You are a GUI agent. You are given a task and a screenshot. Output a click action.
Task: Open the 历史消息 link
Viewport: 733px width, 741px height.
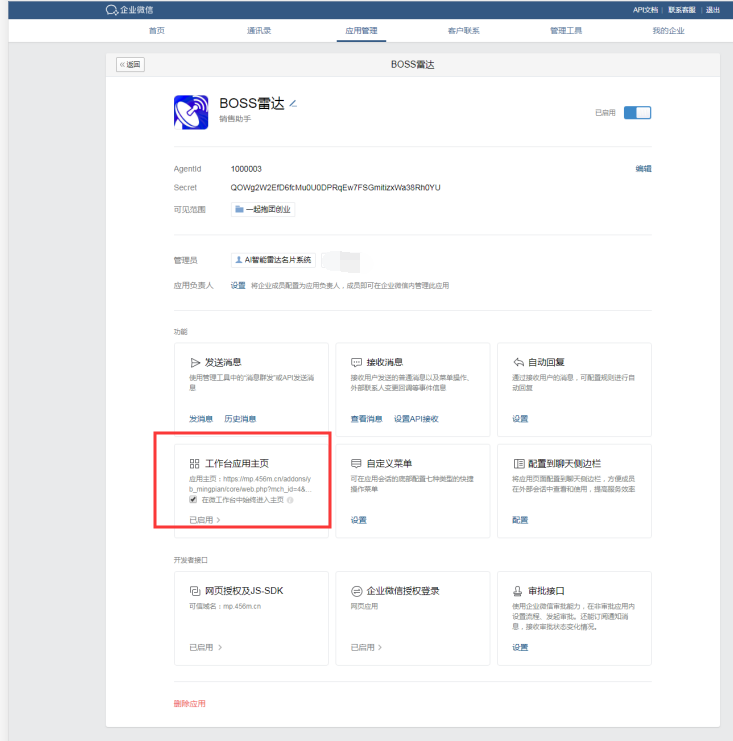(x=240, y=419)
